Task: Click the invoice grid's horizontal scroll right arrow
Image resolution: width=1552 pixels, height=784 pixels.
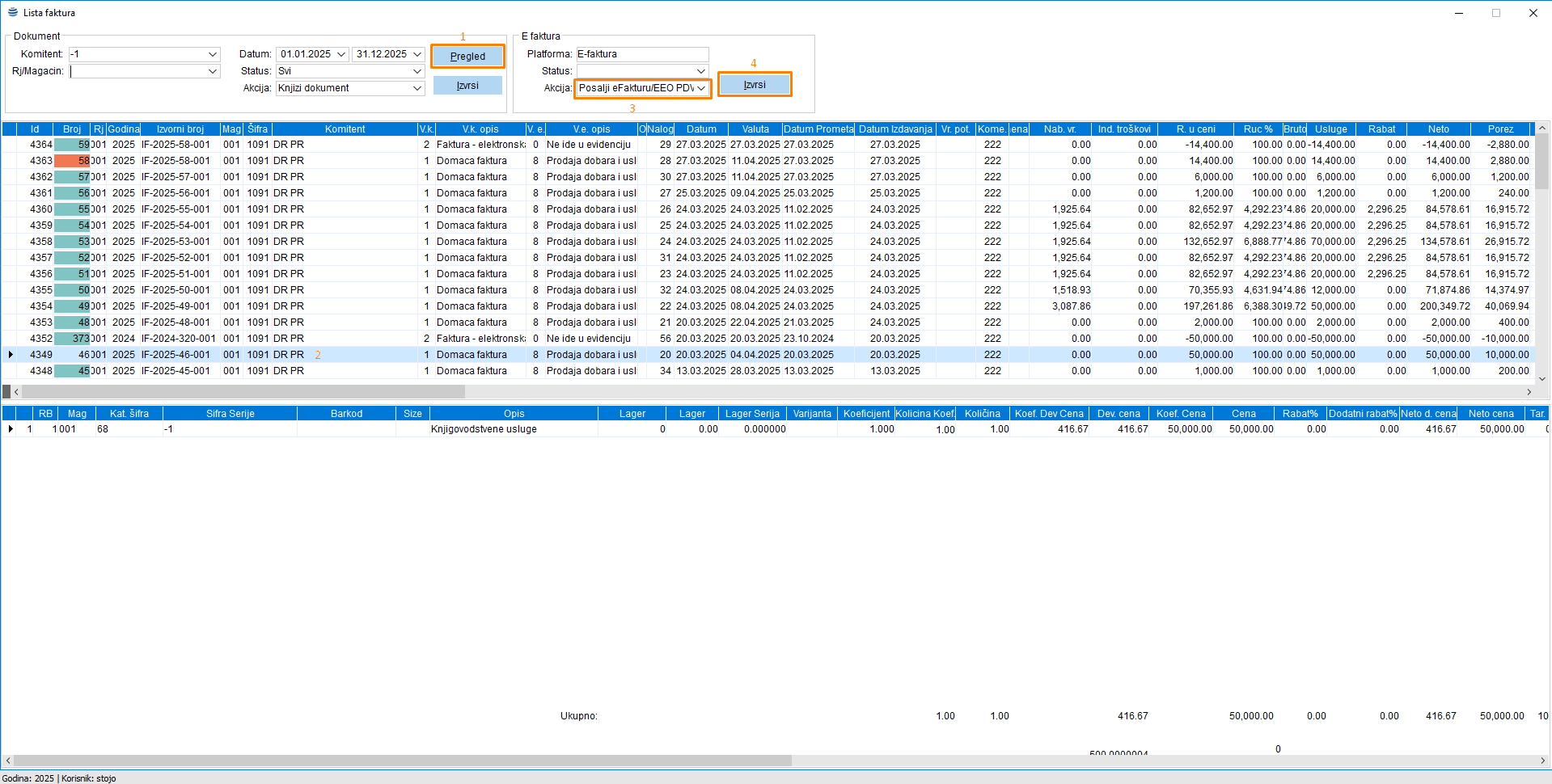Action: [x=1529, y=392]
